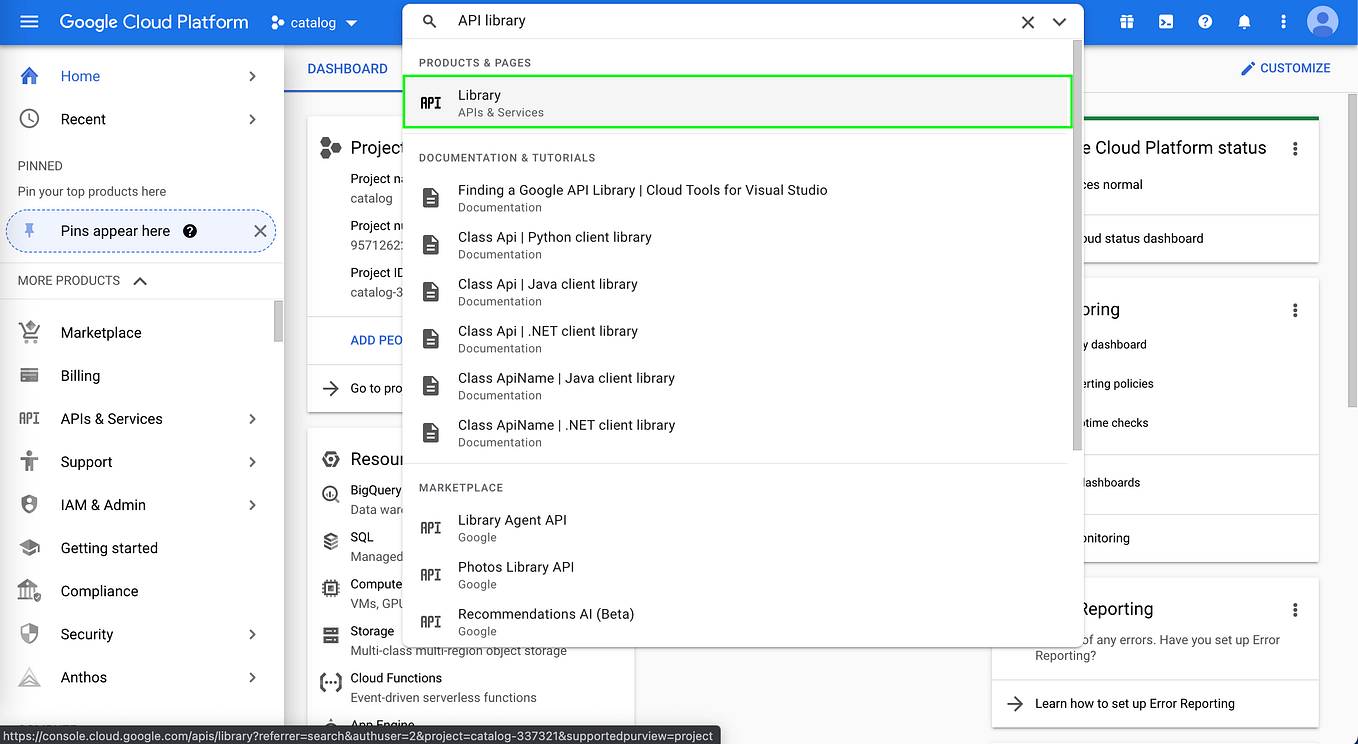Open the catalog project selector dropdown
Screen dimensions: 1358x744
pos(314,21)
